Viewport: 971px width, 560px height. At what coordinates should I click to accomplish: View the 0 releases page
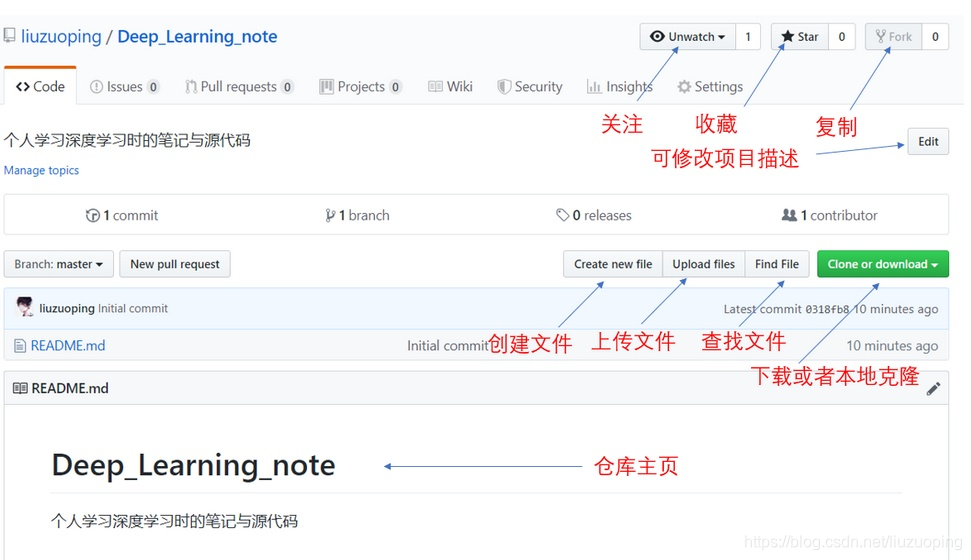(x=594, y=215)
